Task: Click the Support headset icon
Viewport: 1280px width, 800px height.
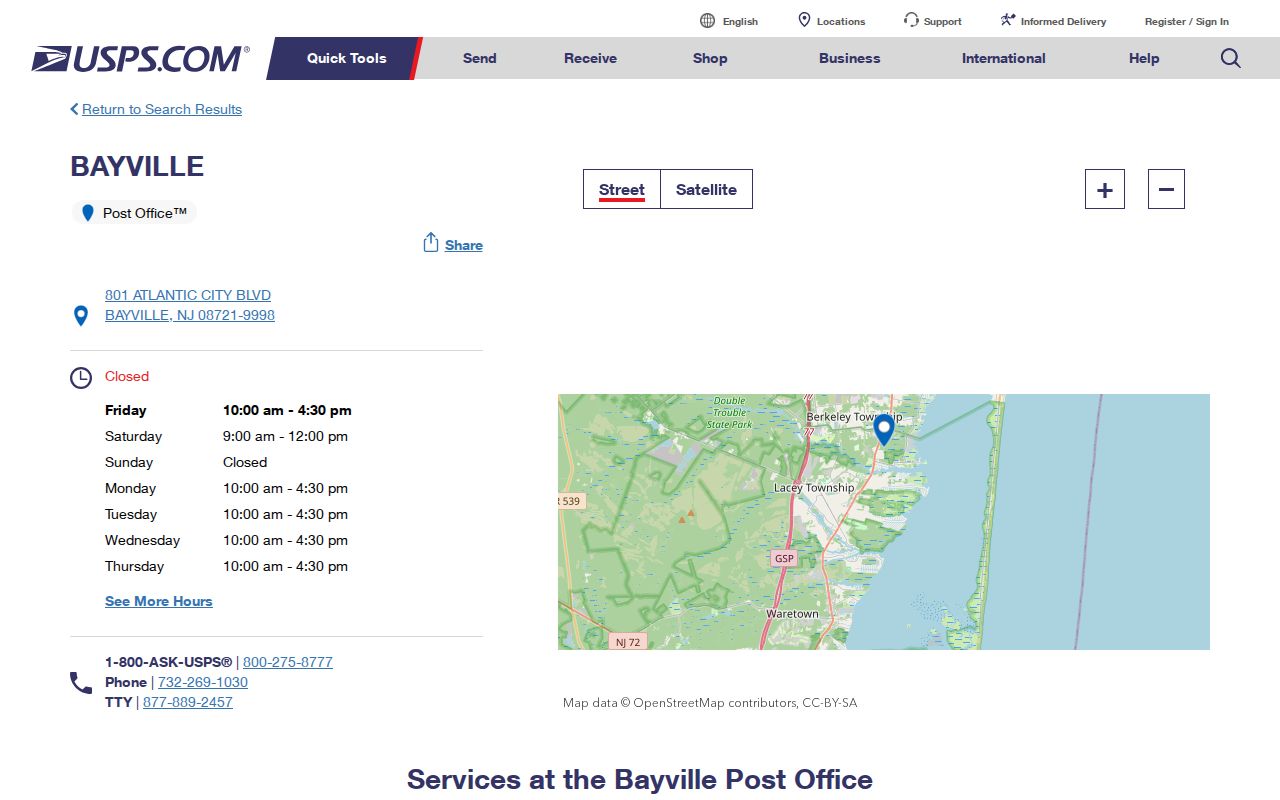Action: pos(911,20)
